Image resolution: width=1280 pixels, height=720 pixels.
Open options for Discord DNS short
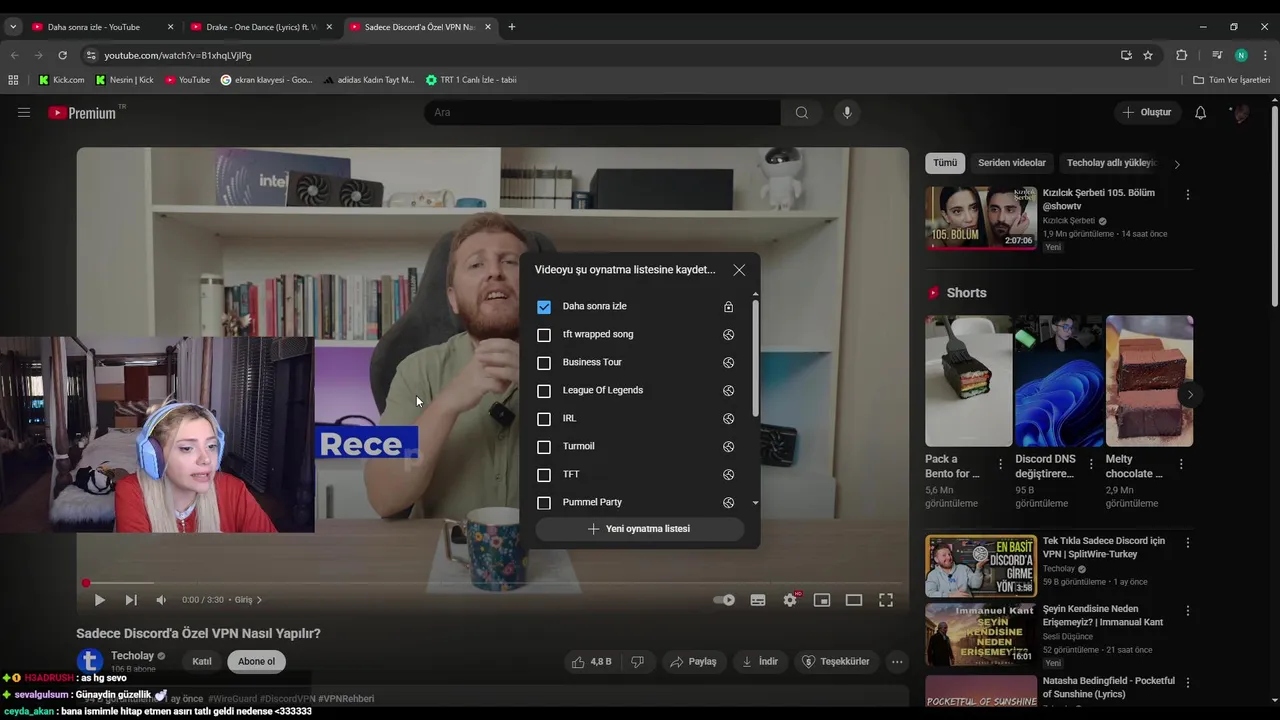click(1091, 464)
